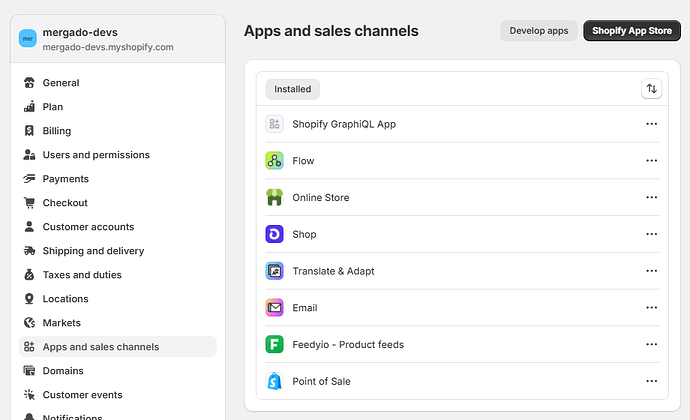This screenshot has width=690, height=420.
Task: Click the Shopify GraphiQL App icon
Action: click(x=275, y=124)
